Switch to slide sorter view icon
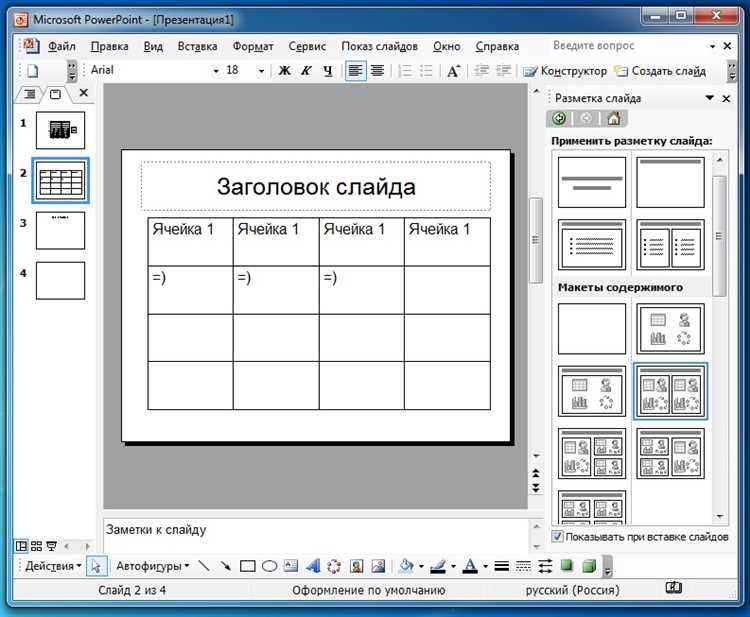 (x=36, y=546)
